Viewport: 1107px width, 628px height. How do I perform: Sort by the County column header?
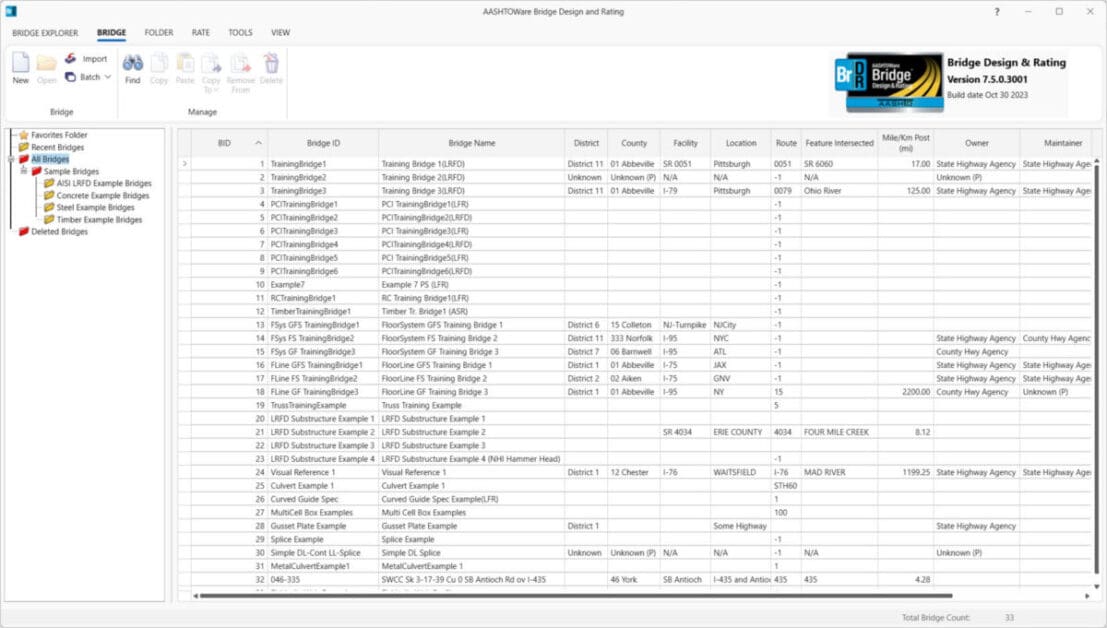point(634,143)
